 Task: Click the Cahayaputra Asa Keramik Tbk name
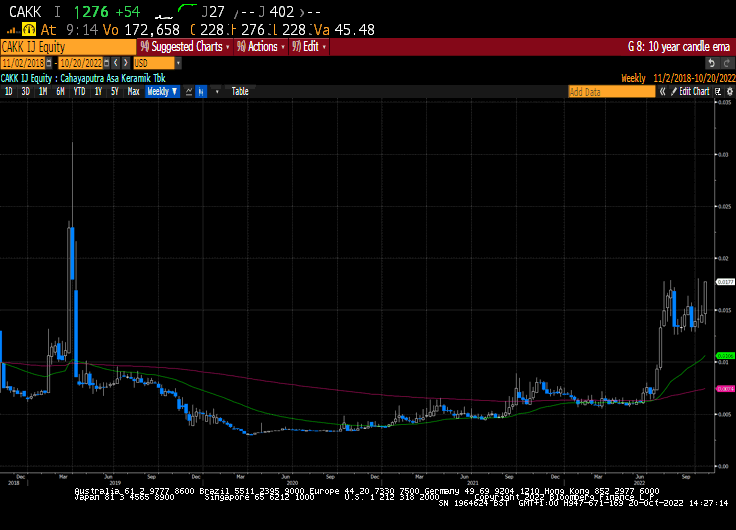[113, 78]
